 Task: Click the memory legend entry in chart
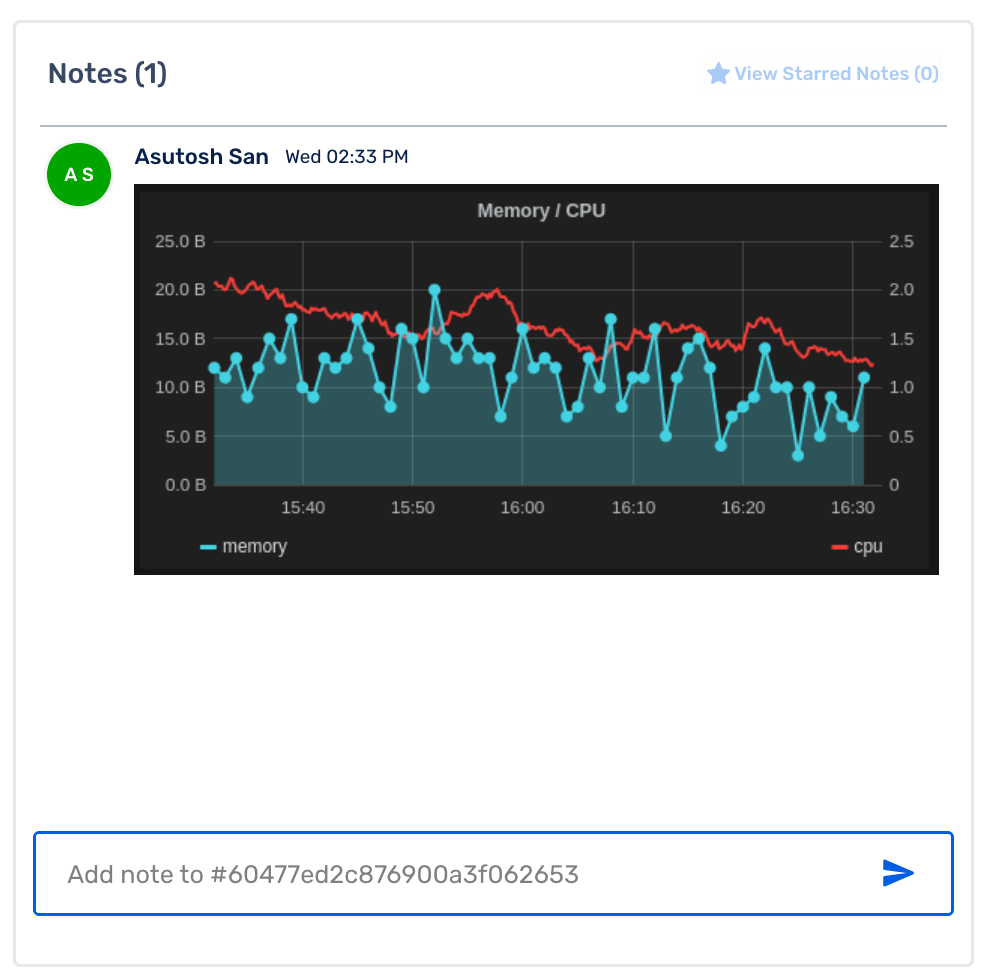244,546
